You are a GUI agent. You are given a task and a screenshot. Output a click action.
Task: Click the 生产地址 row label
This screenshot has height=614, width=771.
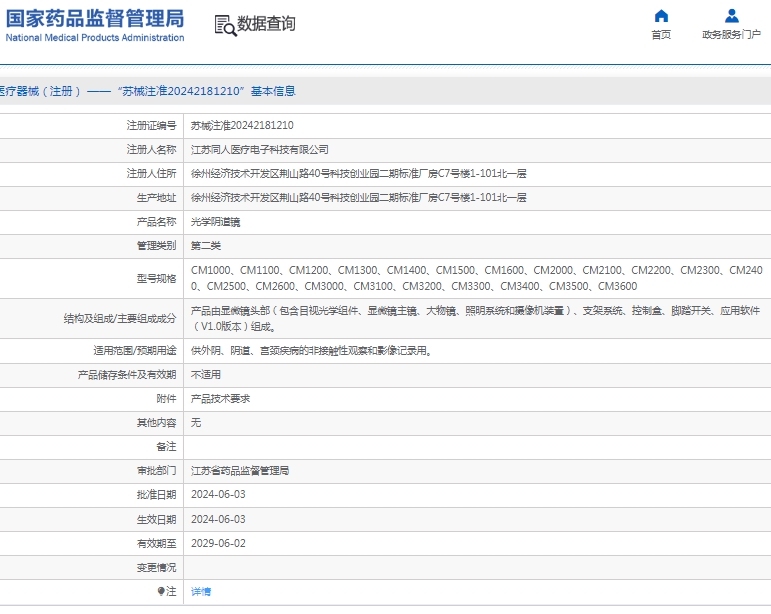[156, 198]
